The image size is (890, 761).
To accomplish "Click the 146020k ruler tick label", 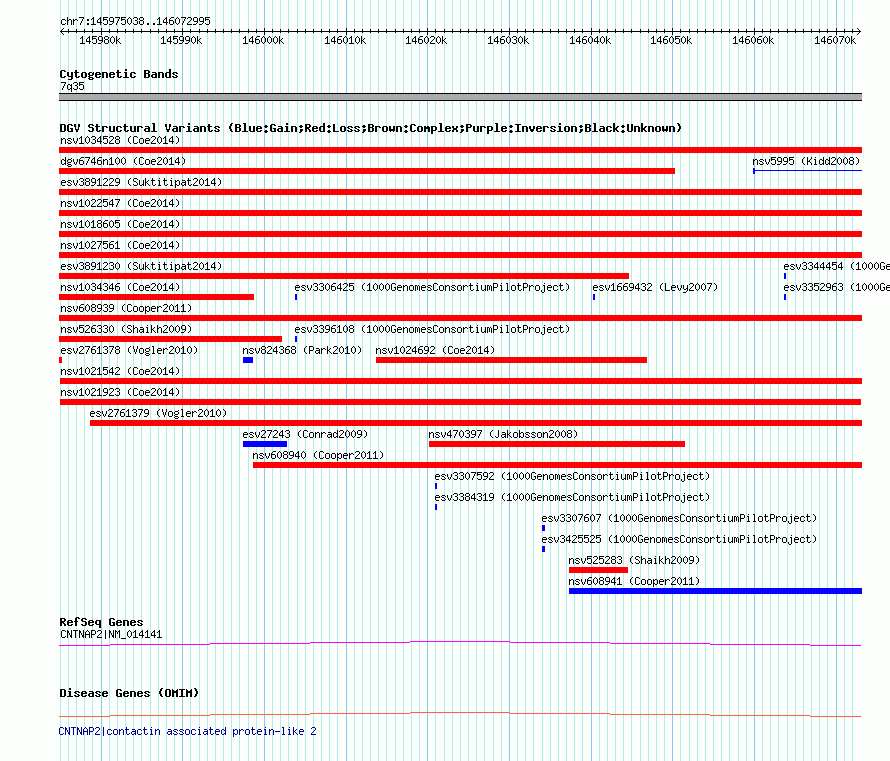I will [x=426, y=40].
